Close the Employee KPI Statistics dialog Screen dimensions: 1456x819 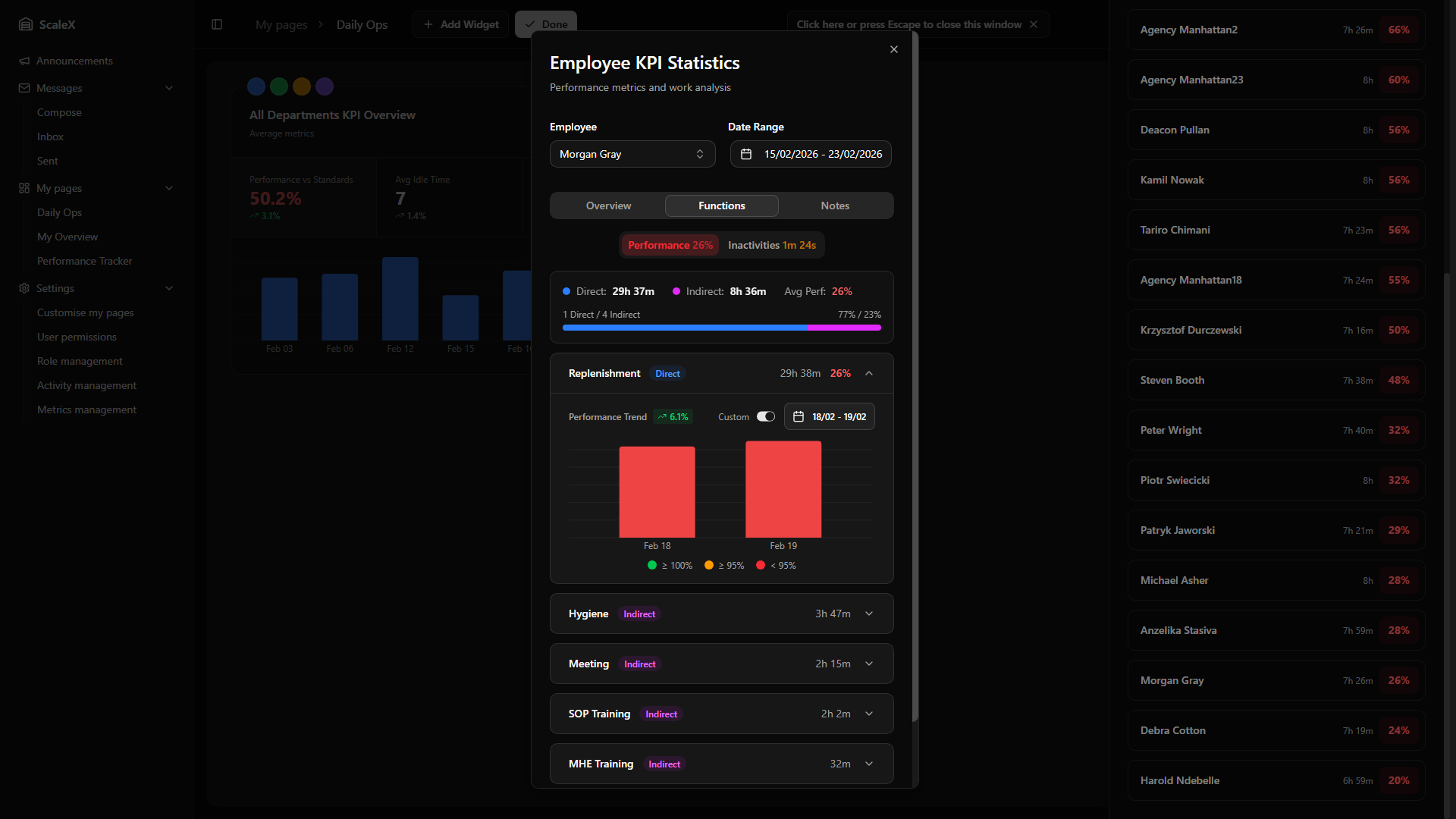(x=894, y=49)
